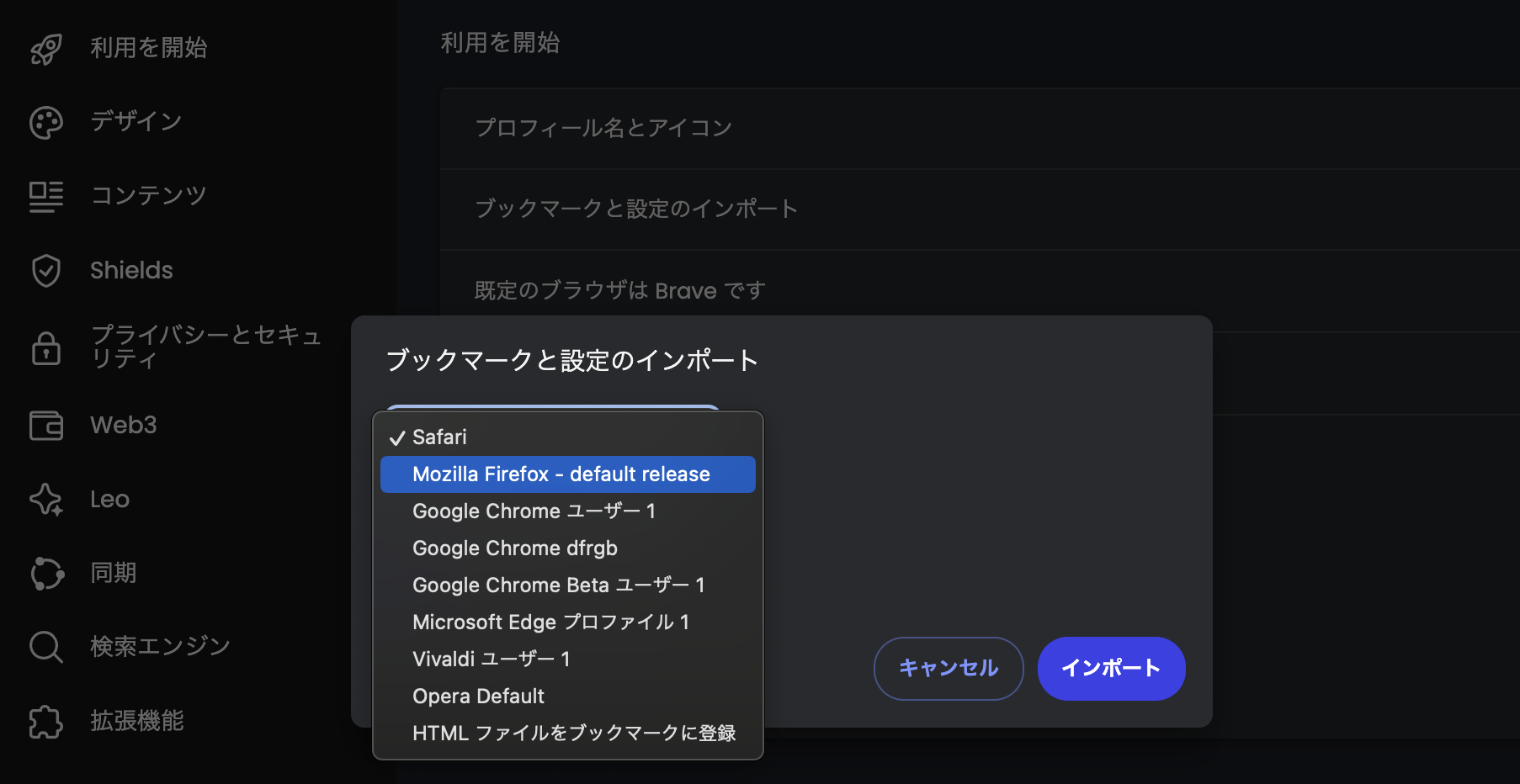Go to 同期 settings
Screen dimensions: 1520x784
pos(114,573)
